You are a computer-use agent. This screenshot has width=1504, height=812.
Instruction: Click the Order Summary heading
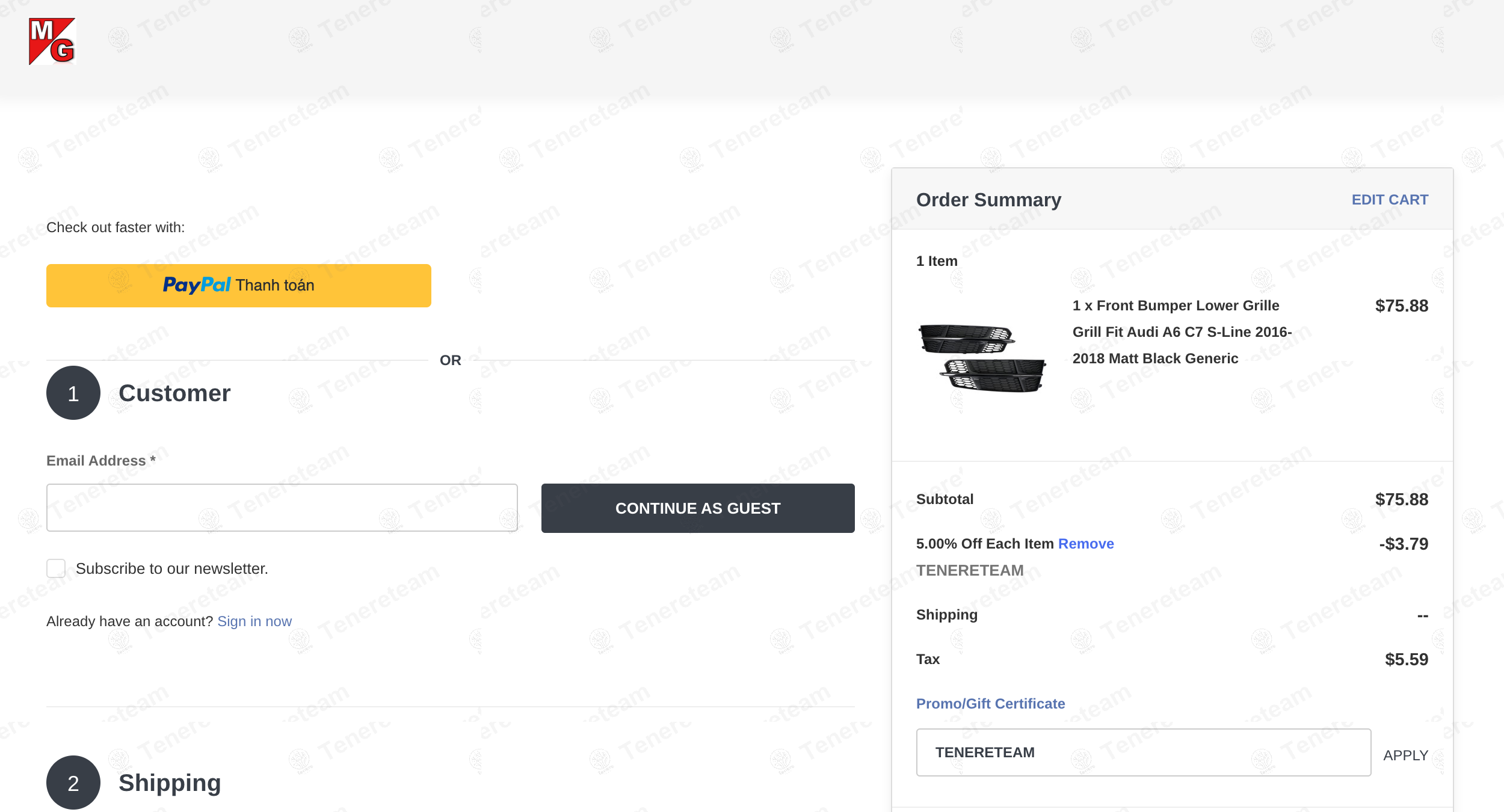coord(988,200)
